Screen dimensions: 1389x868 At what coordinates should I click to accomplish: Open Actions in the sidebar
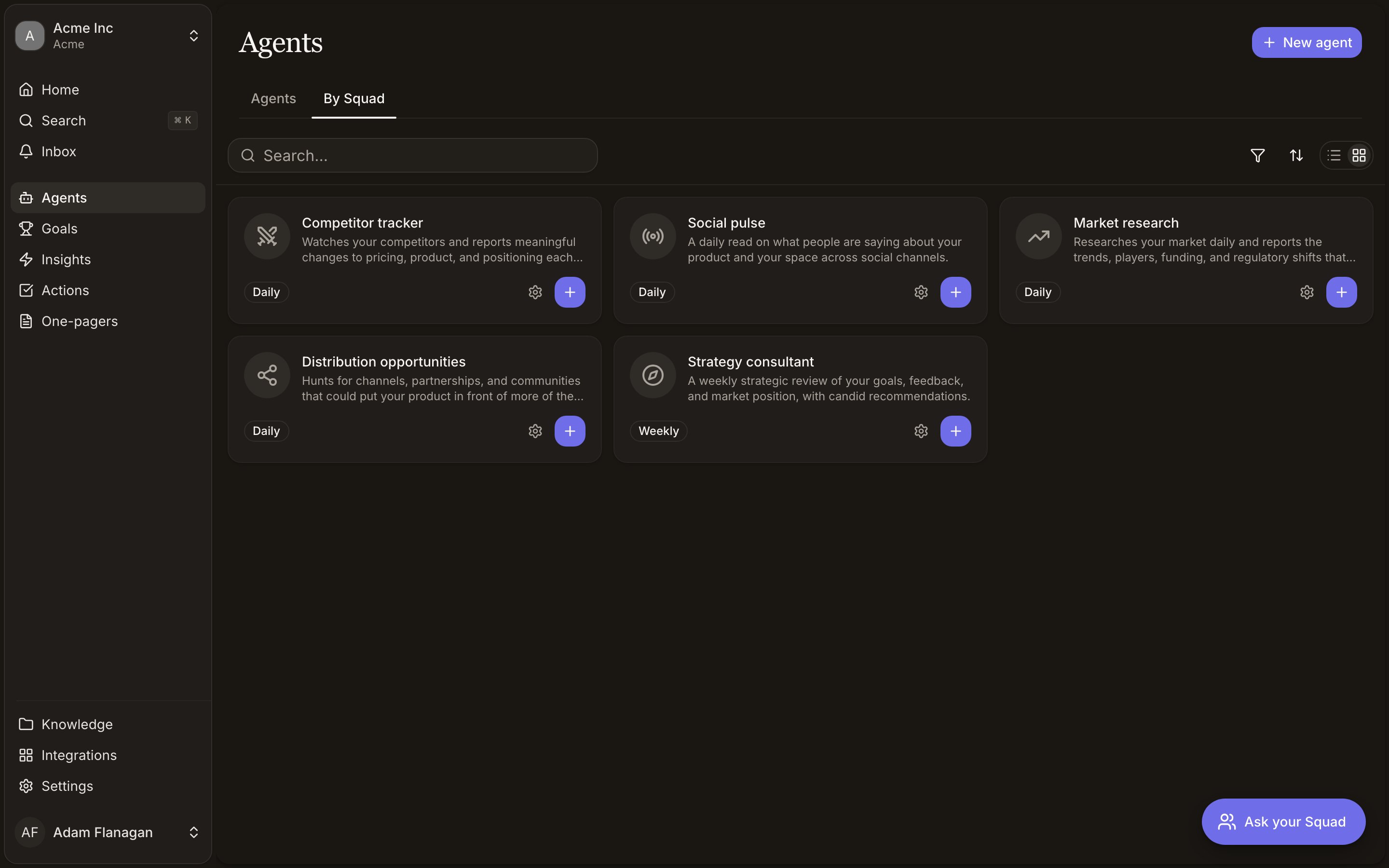108,290
